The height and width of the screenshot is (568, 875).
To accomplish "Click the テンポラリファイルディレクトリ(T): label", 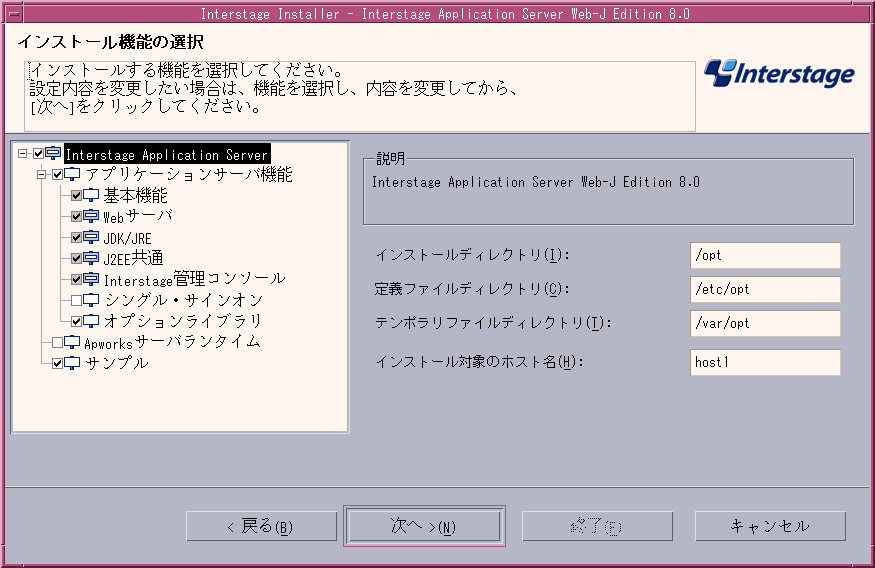I will (x=493, y=324).
